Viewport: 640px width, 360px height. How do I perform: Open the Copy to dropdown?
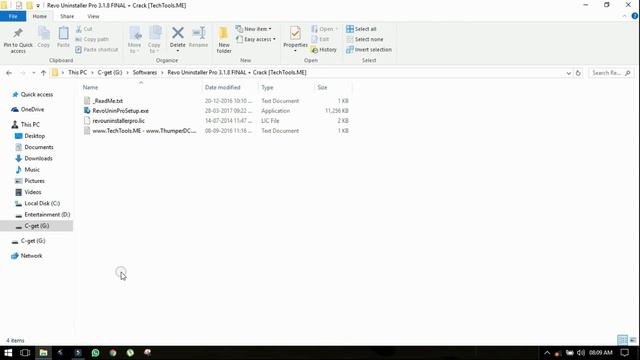pyautogui.click(x=154, y=40)
